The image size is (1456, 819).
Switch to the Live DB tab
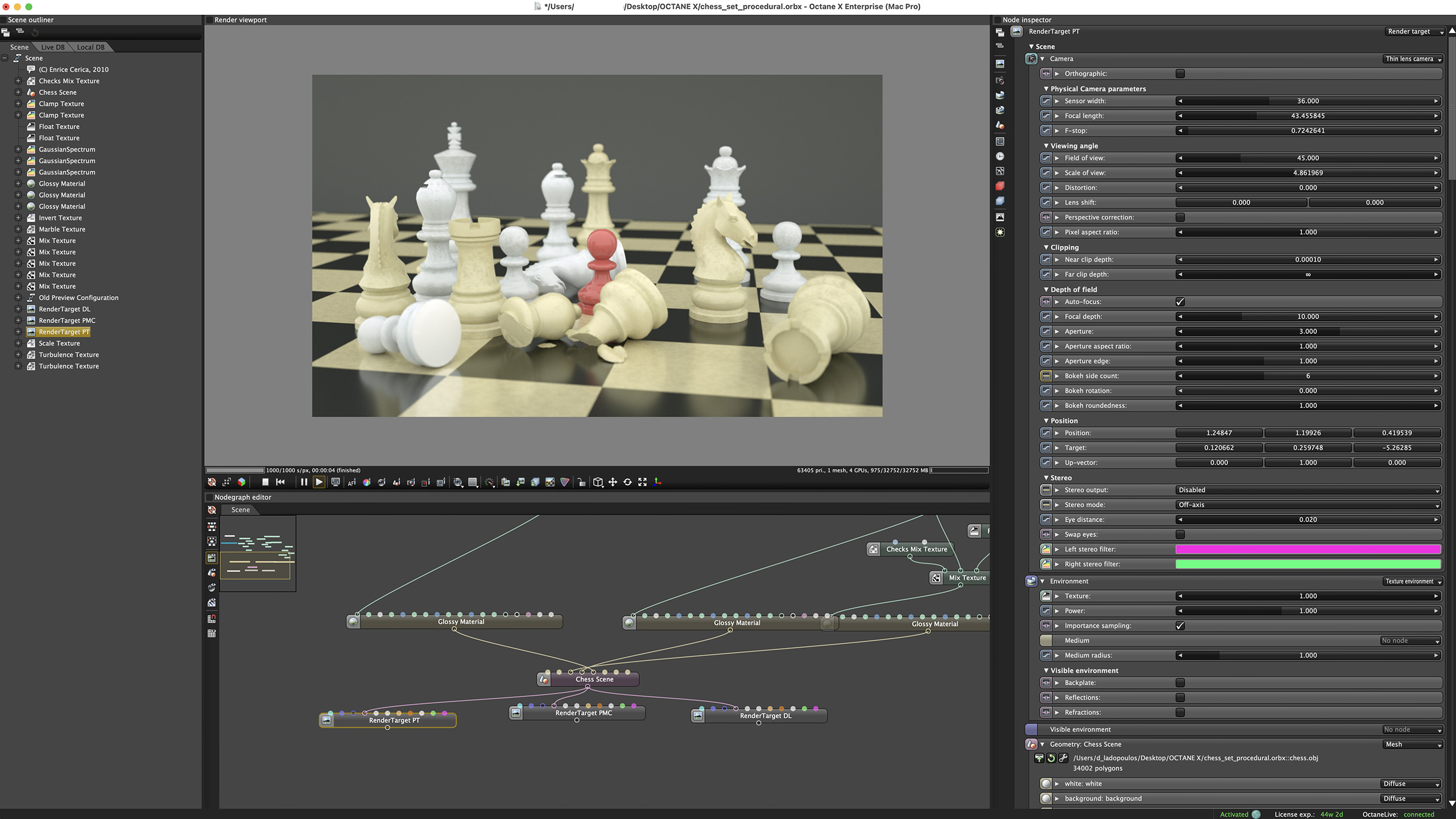click(52, 47)
